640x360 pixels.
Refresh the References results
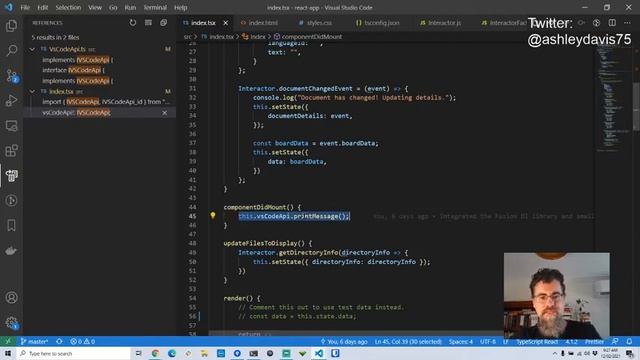click(x=133, y=23)
